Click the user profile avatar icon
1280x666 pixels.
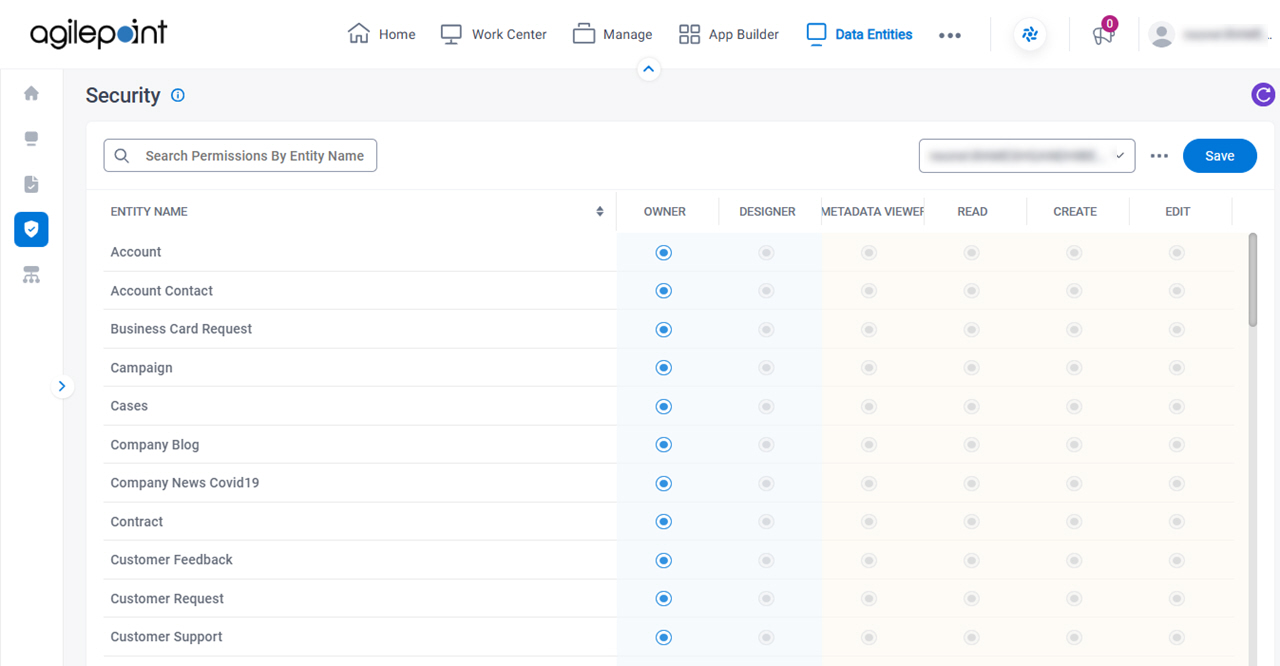point(1161,35)
